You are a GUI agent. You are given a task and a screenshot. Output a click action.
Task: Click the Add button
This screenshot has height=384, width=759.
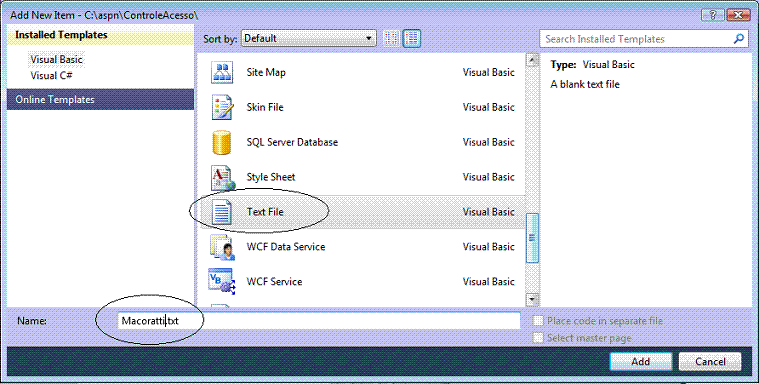[x=640, y=361]
